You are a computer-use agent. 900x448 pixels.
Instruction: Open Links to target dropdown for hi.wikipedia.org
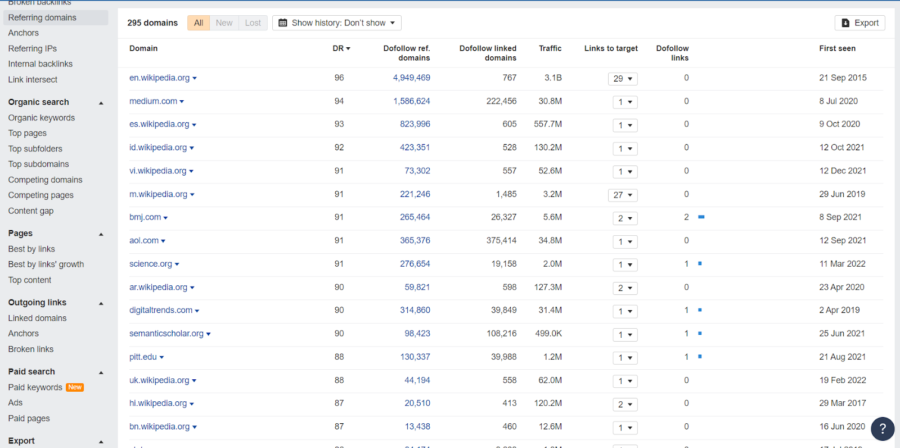point(625,404)
